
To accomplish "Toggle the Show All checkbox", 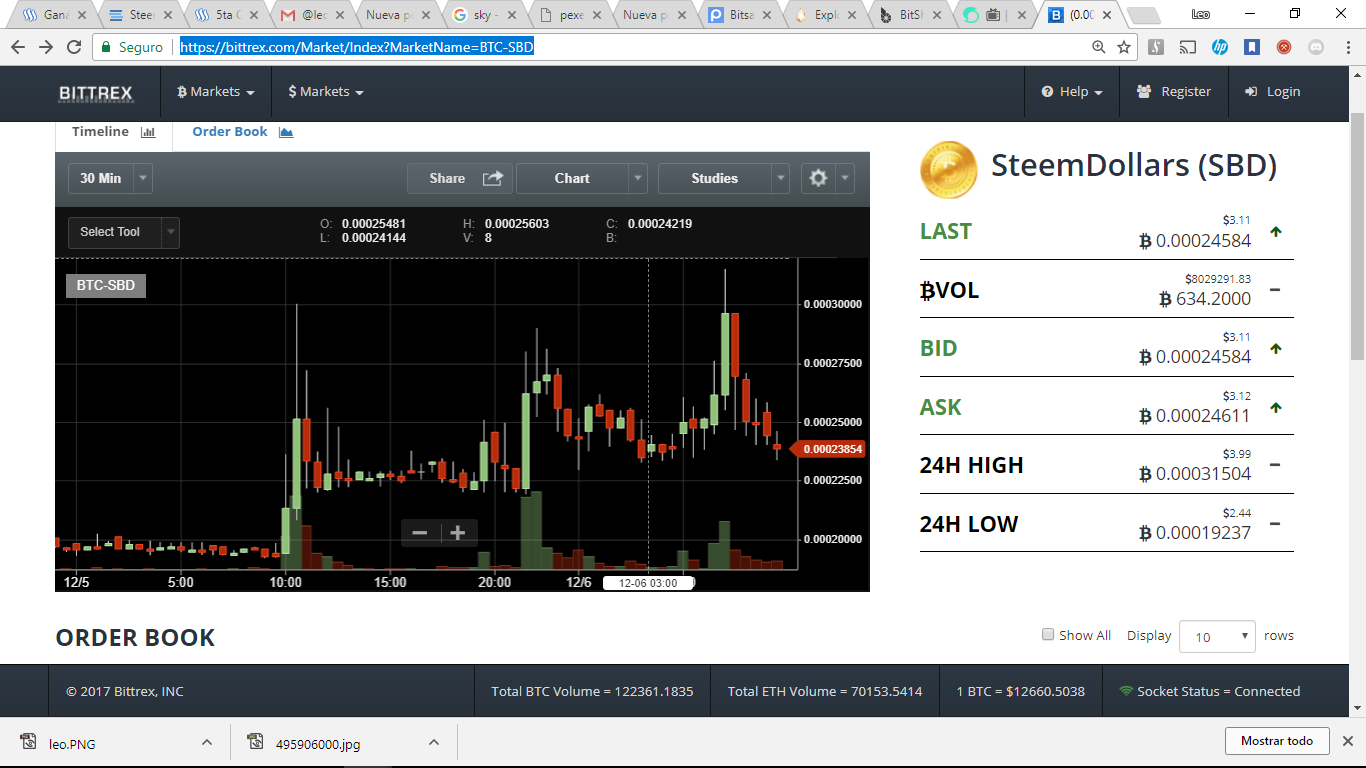I will pyautogui.click(x=1048, y=634).
